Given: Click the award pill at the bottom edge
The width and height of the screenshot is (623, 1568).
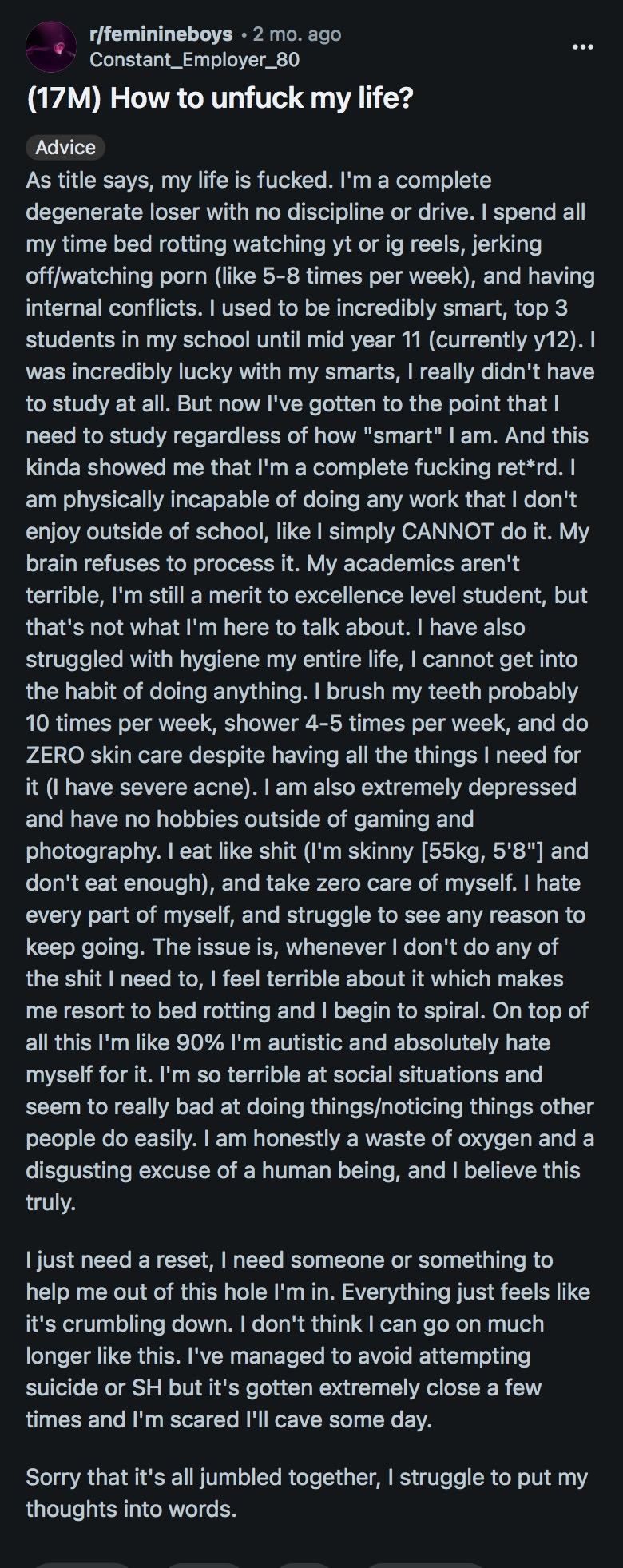Looking at the screenshot, I should [x=305, y=1563].
